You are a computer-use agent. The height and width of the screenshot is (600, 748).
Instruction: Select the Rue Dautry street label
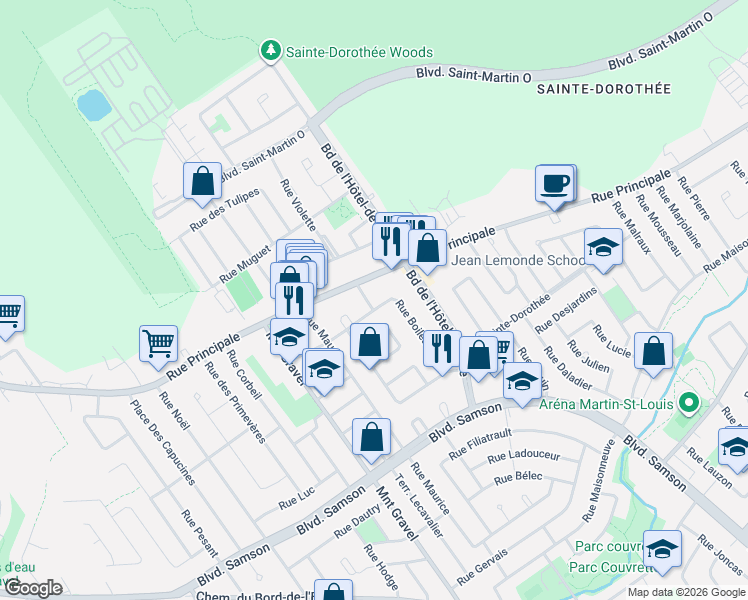point(357,521)
